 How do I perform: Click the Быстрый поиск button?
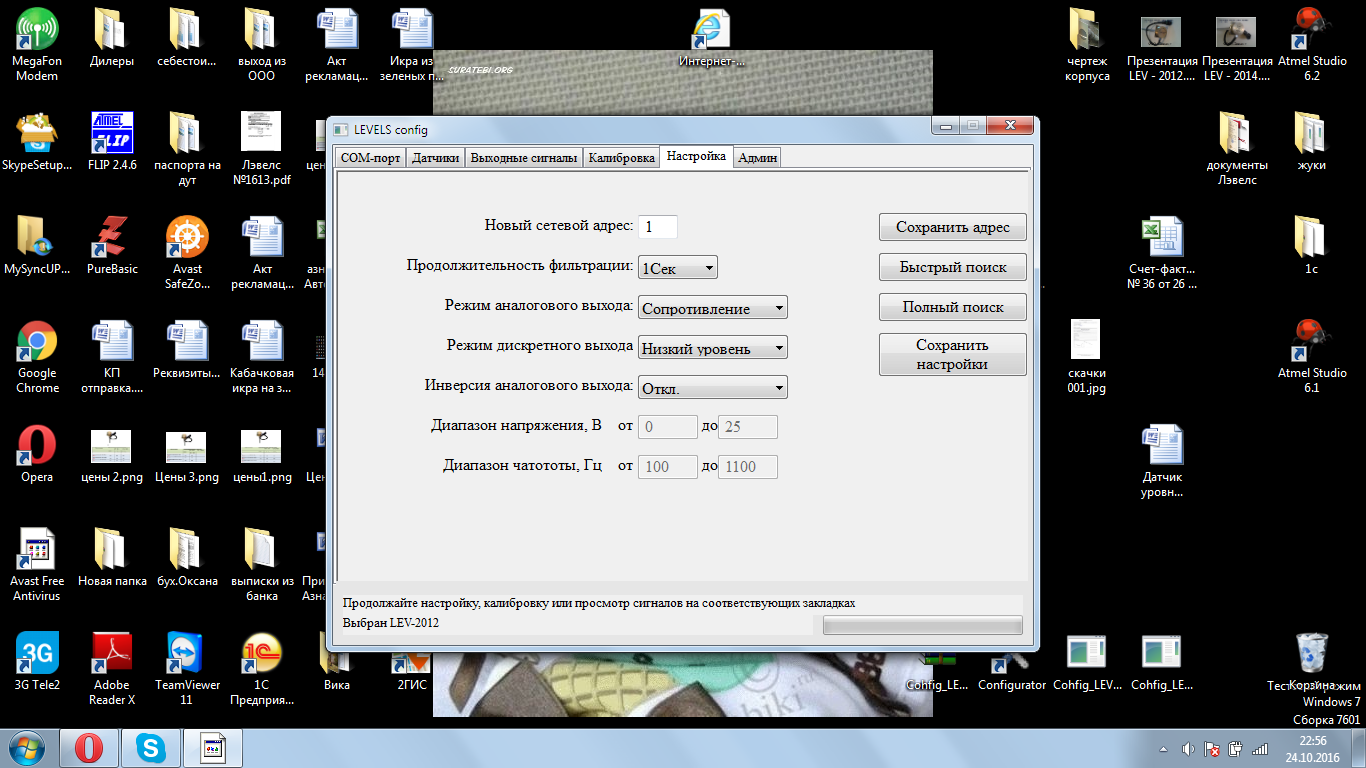(x=952, y=267)
